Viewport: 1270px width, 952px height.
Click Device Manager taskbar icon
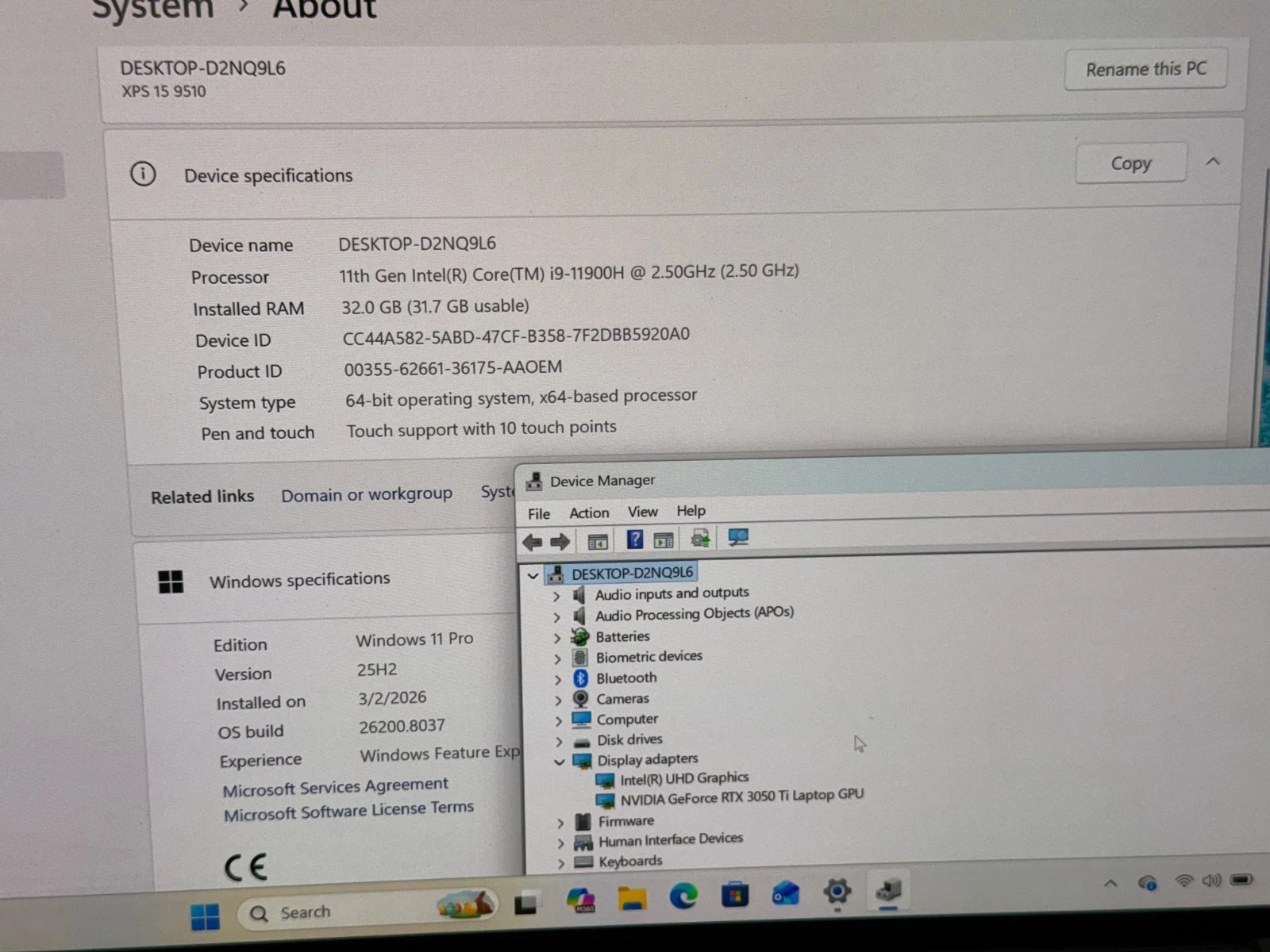[x=888, y=891]
